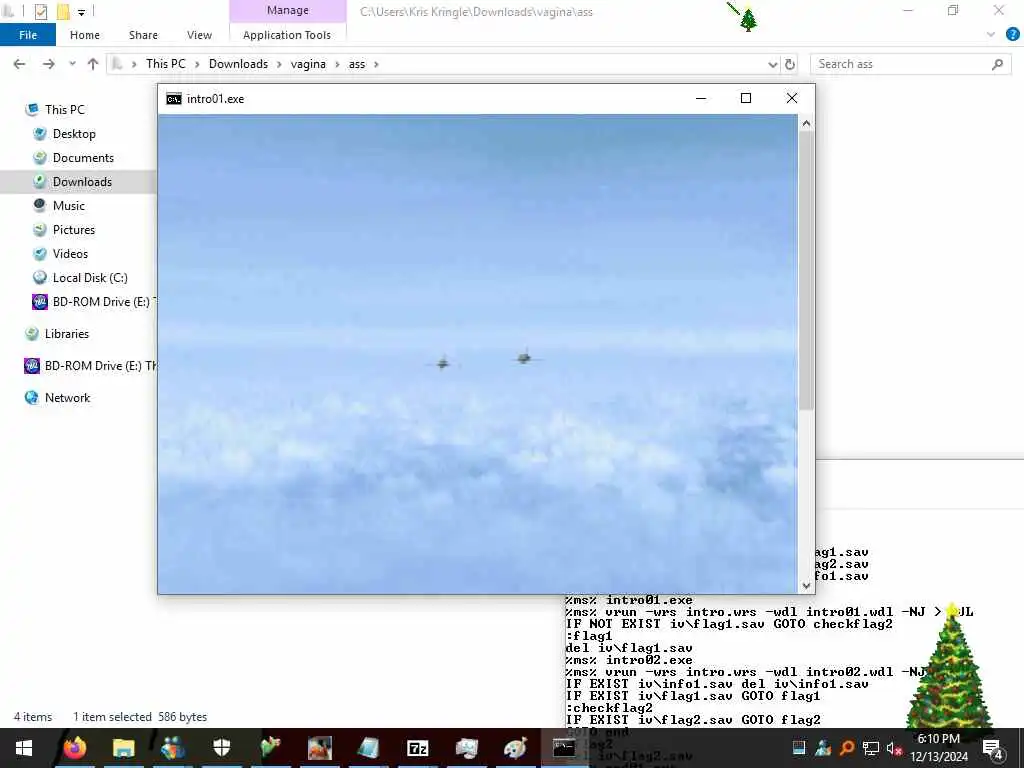Click the network status tray icon
The width and height of the screenshot is (1024, 768).
coord(871,748)
